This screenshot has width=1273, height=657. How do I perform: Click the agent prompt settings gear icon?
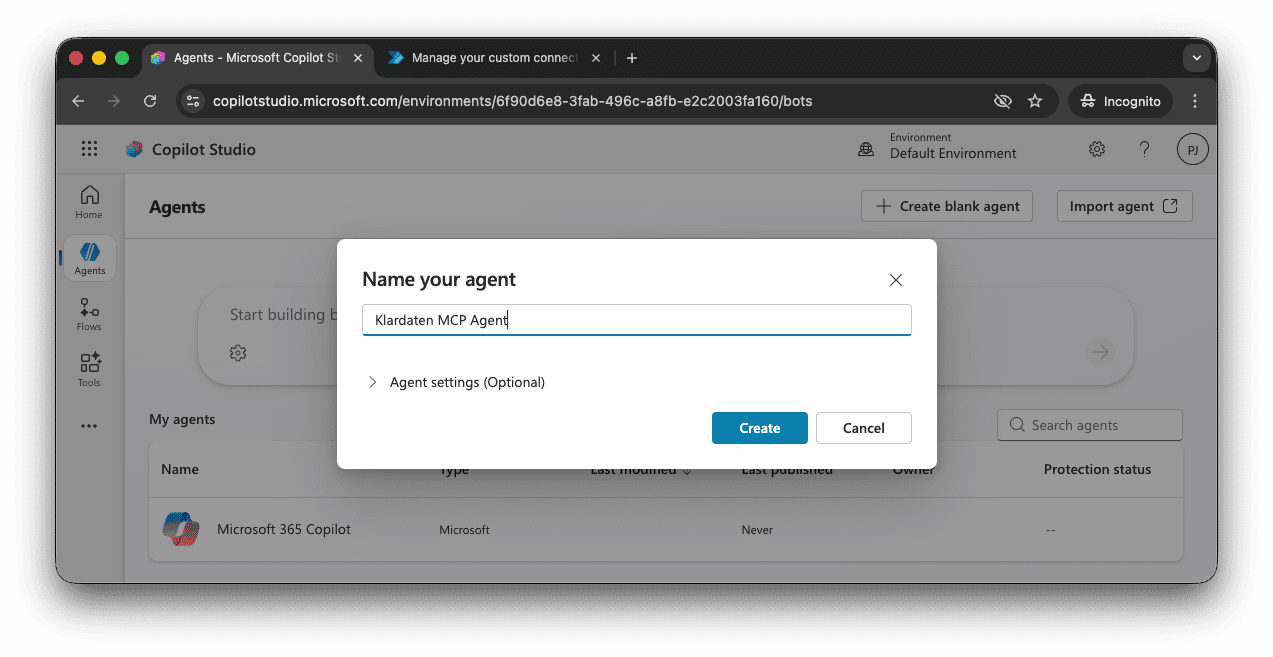(x=238, y=352)
